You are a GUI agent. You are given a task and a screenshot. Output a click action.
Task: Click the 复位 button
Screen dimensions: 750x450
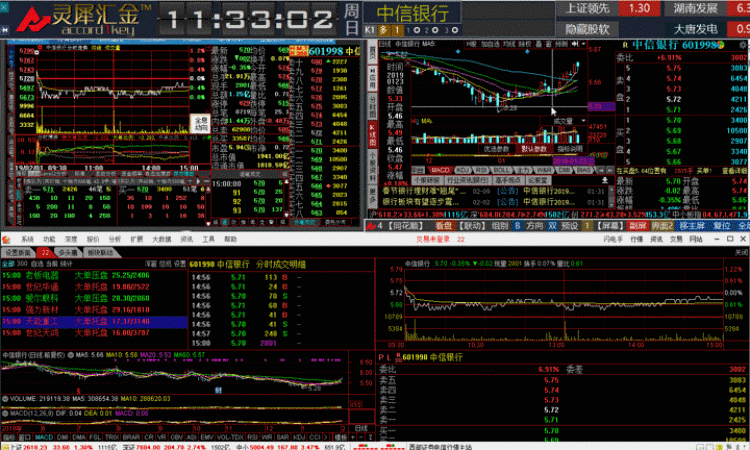(x=721, y=226)
